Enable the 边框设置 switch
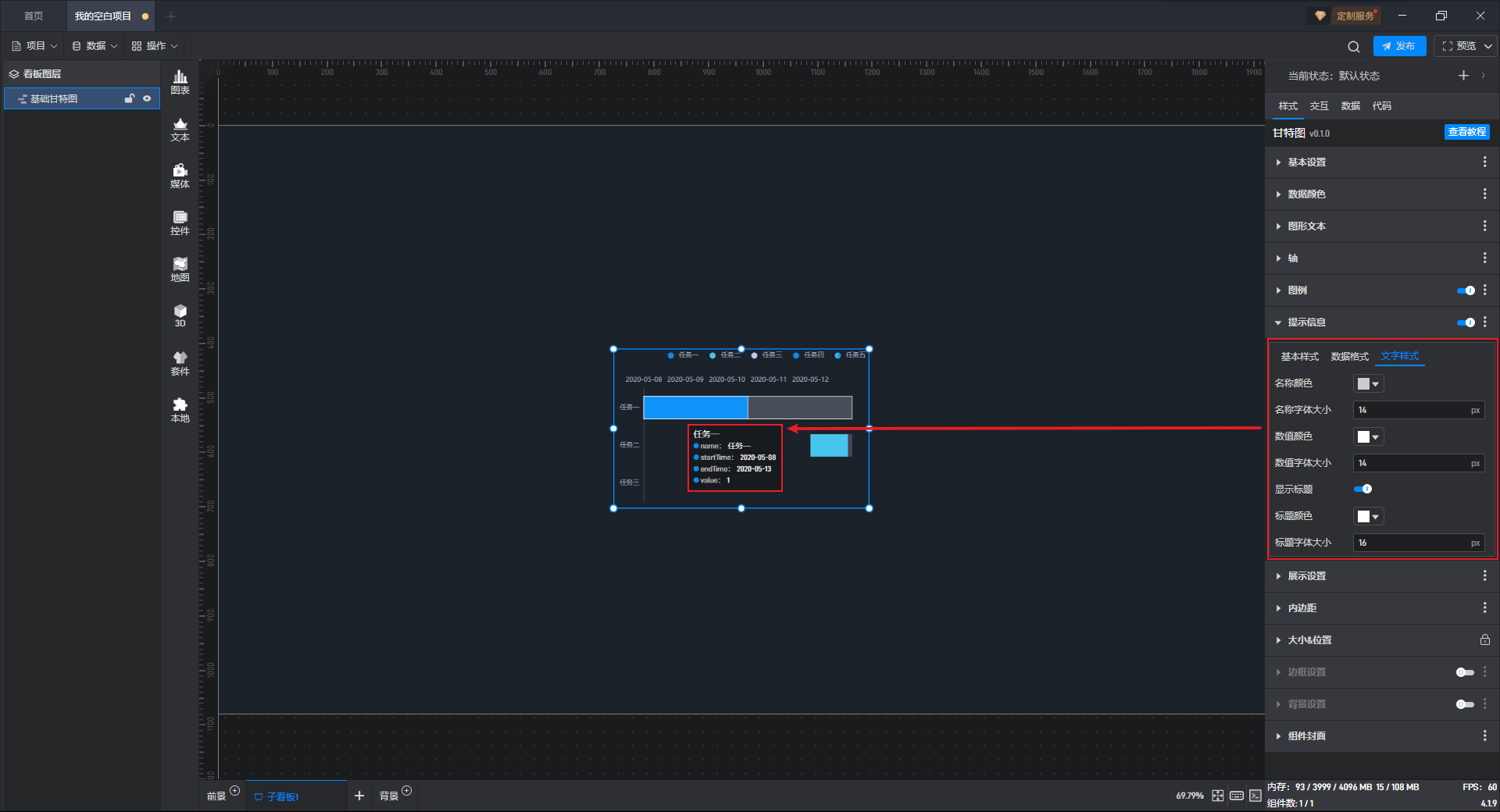 tap(1466, 672)
